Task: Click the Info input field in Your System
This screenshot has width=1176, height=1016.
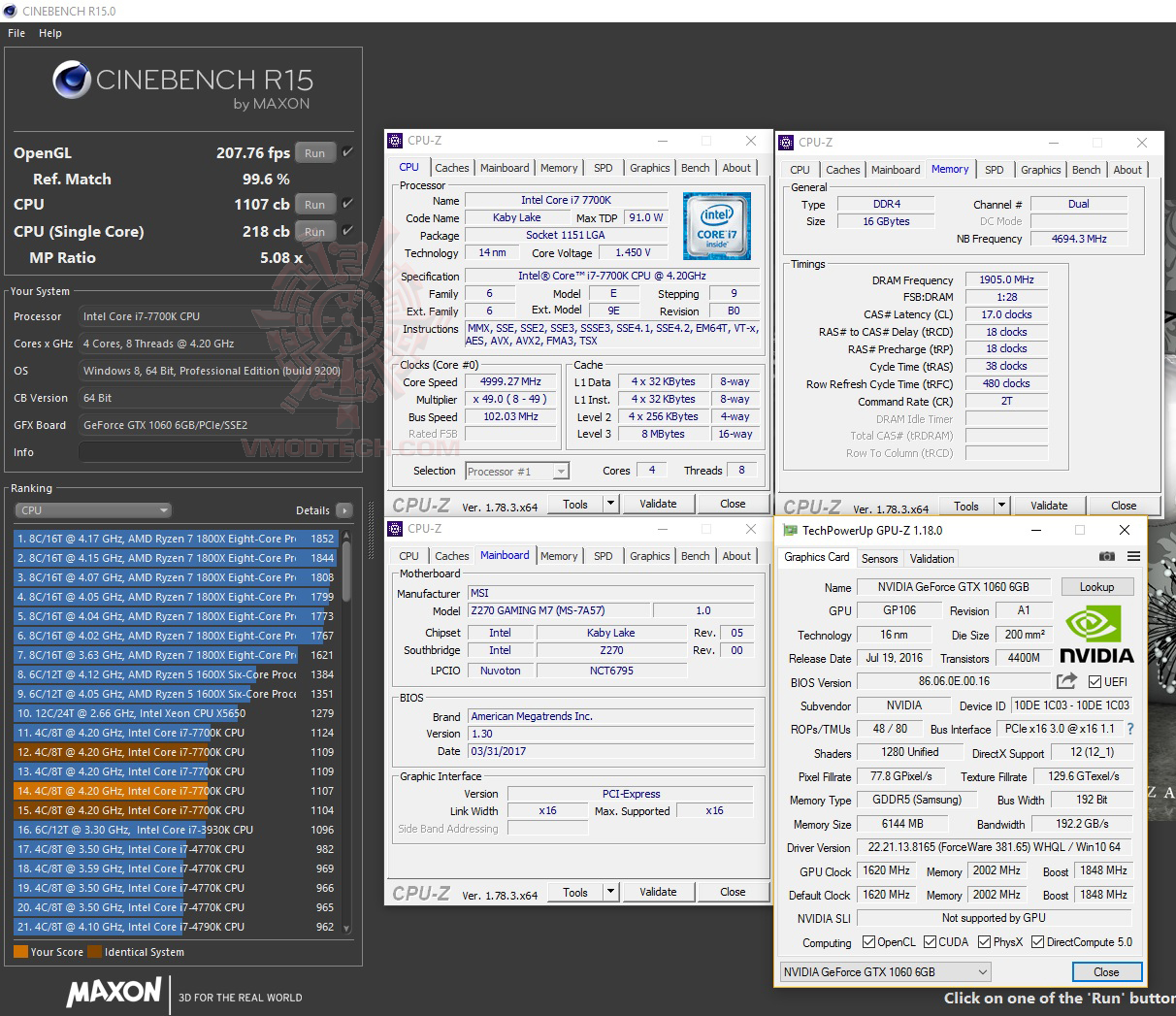Action: pyautogui.click(x=215, y=452)
